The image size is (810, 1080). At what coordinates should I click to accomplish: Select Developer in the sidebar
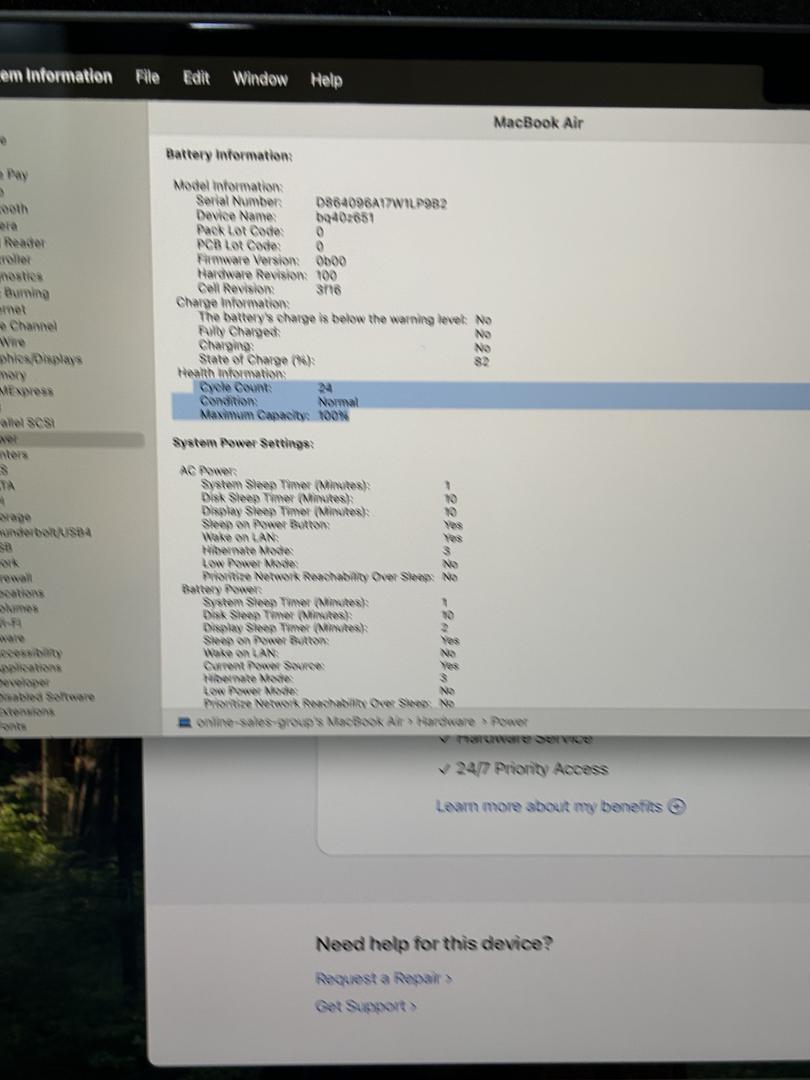[x=25, y=682]
